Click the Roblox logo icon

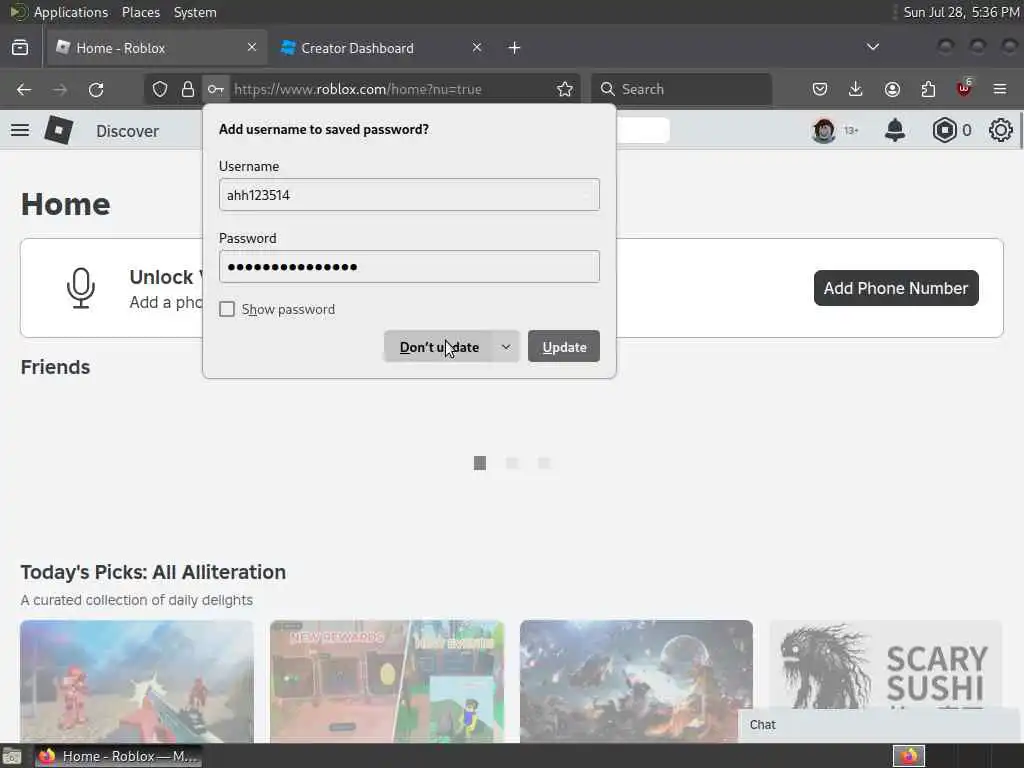(59, 129)
